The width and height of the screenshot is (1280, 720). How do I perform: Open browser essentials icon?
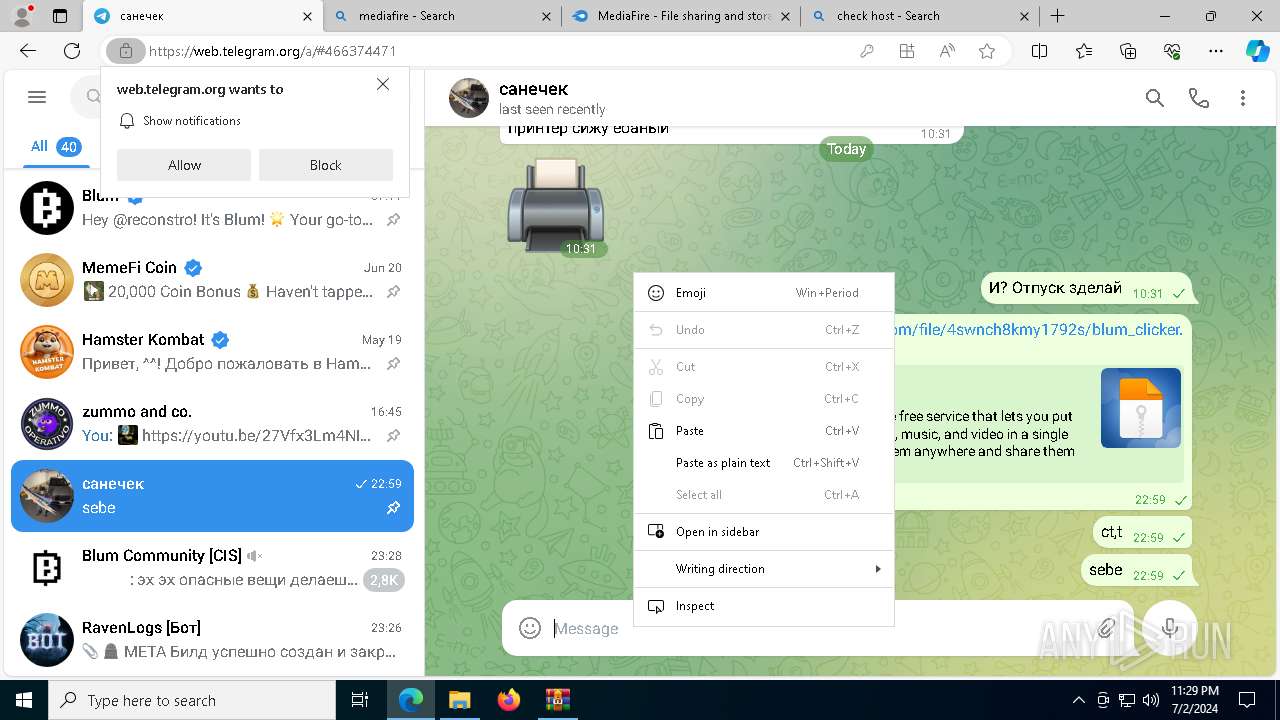[1172, 51]
